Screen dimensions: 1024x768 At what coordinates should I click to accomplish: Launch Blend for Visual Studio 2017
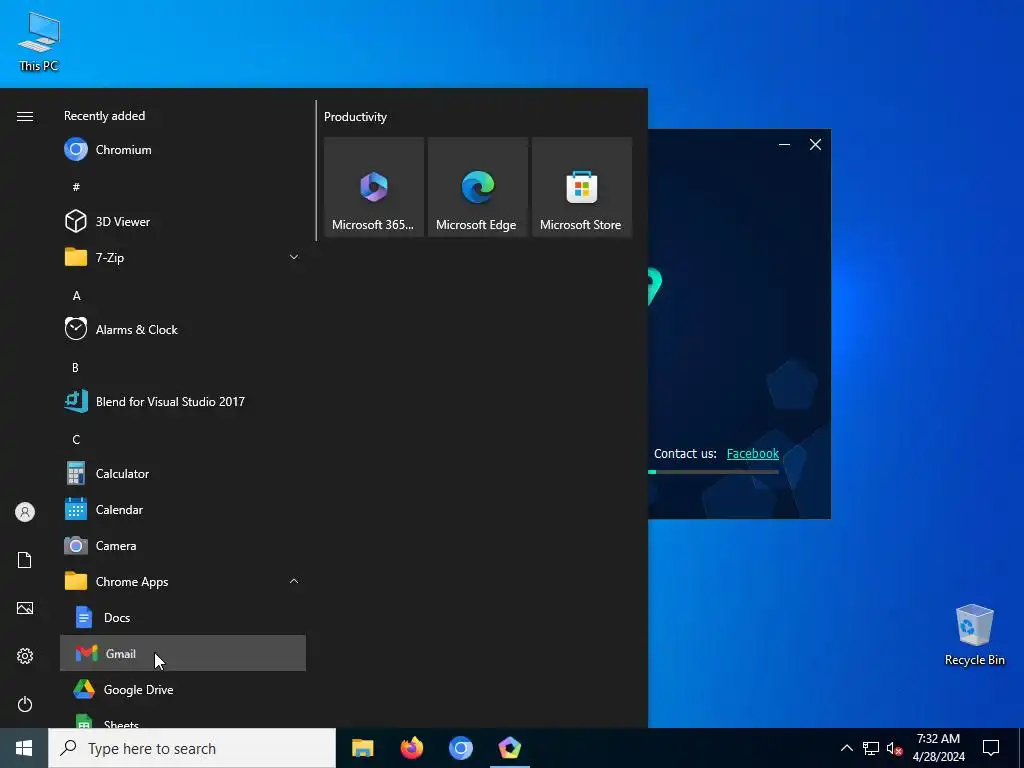[x=183, y=402]
